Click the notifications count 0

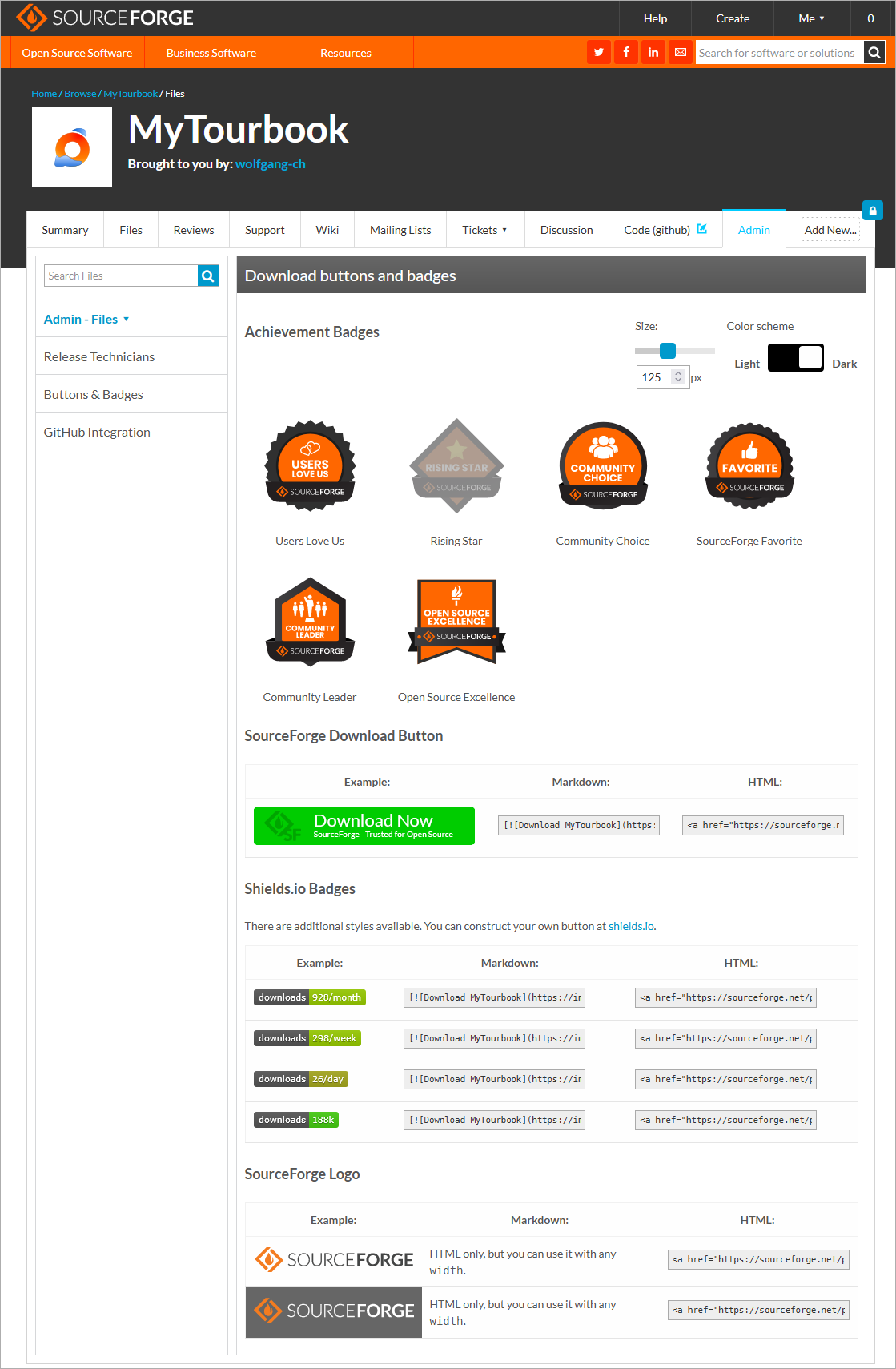[x=871, y=18]
